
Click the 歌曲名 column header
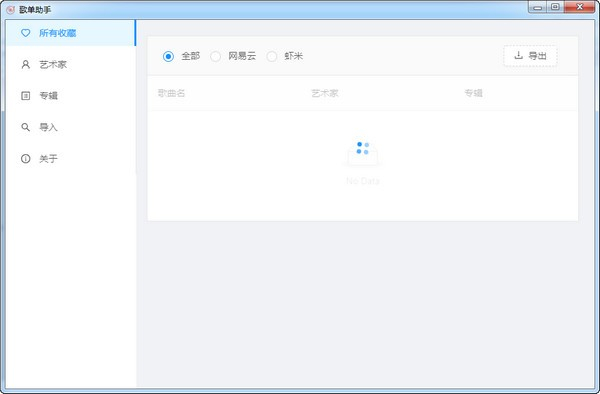pyautogui.click(x=171, y=93)
